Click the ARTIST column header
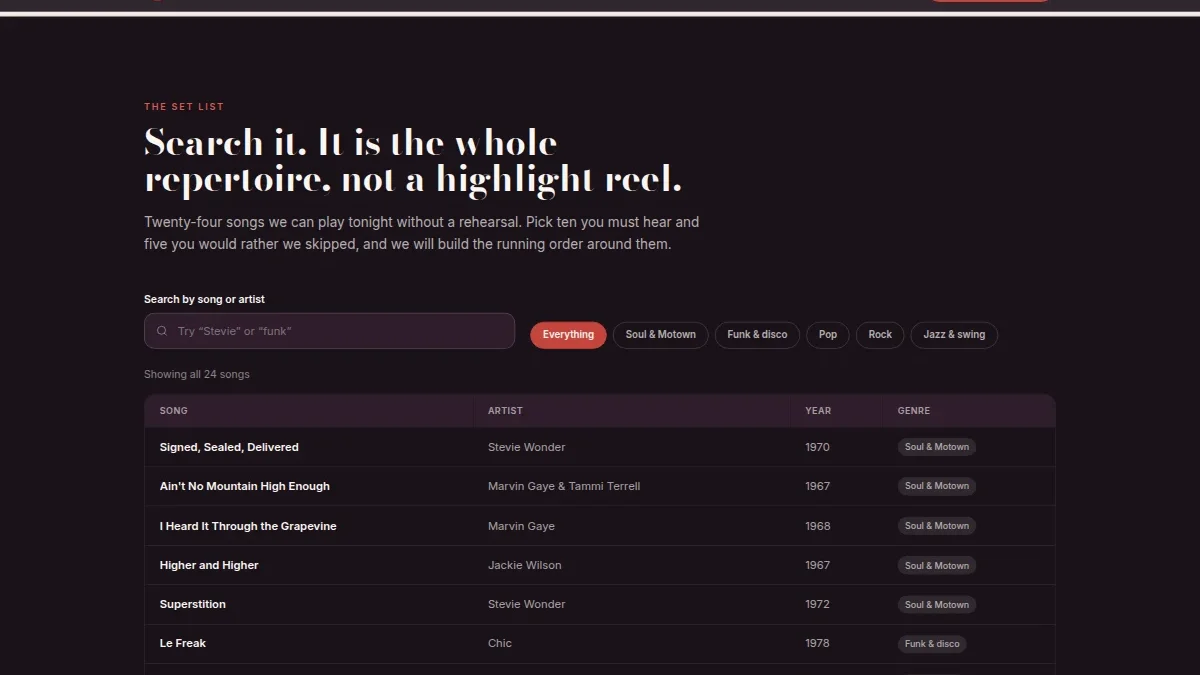Viewport: 1200px width, 675px height. [x=505, y=411]
